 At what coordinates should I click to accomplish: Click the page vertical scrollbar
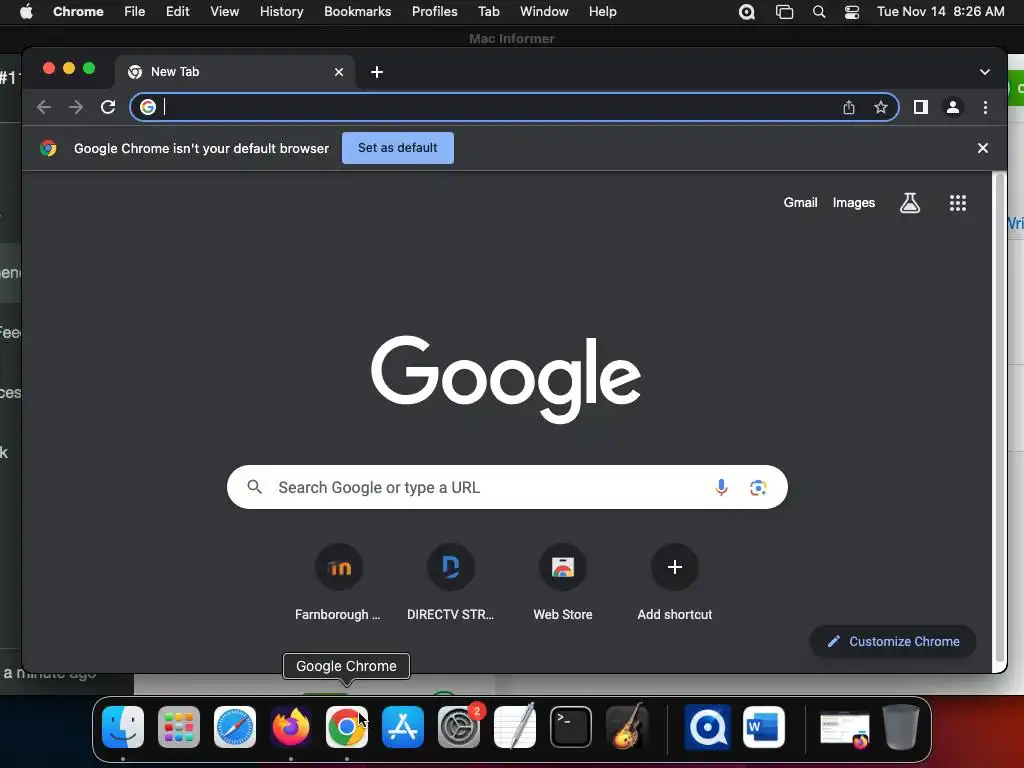click(x=999, y=418)
